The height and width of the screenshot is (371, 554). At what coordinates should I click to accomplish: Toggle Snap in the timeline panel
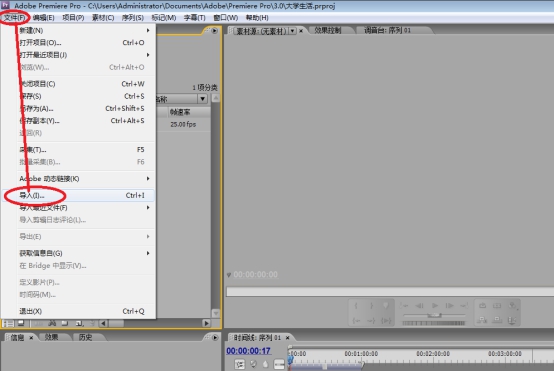(240, 364)
